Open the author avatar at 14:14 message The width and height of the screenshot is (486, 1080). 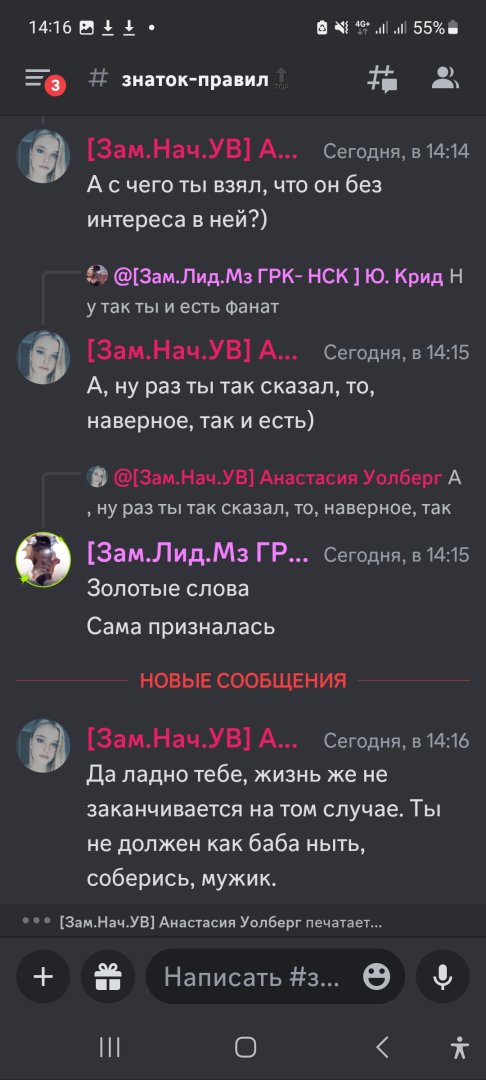43,156
